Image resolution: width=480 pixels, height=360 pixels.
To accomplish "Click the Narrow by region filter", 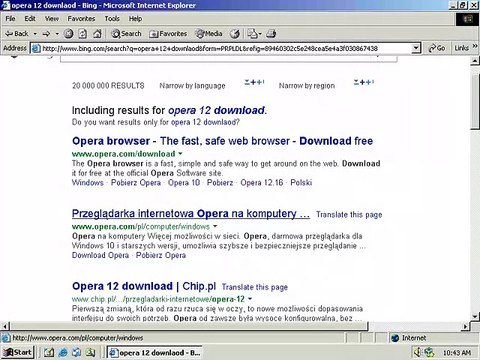I will point(307,86).
